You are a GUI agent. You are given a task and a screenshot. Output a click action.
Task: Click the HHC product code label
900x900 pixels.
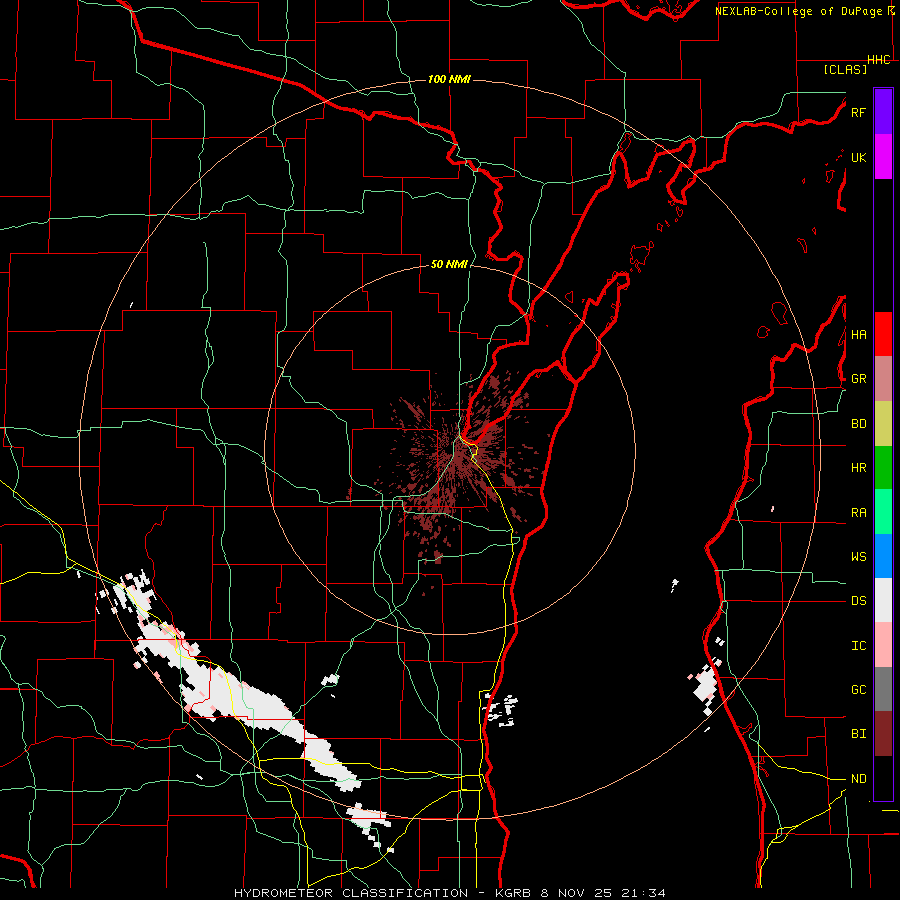click(x=878, y=60)
